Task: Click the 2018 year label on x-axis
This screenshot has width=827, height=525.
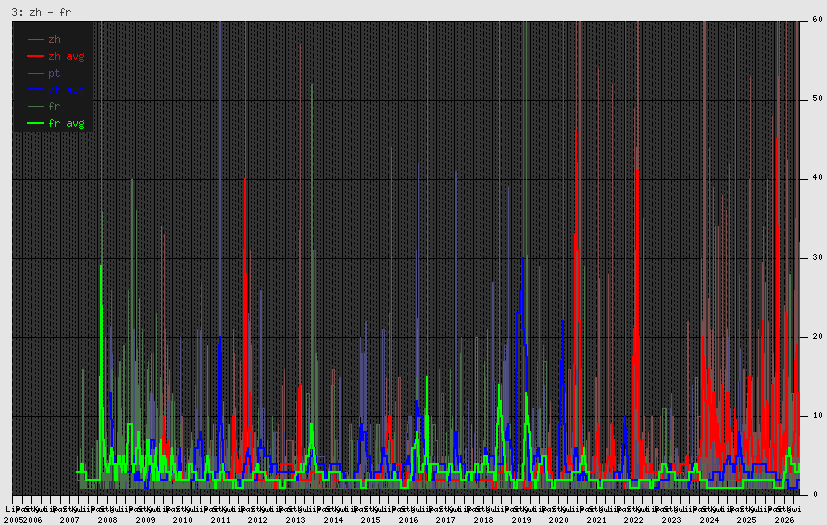Action: click(483, 520)
